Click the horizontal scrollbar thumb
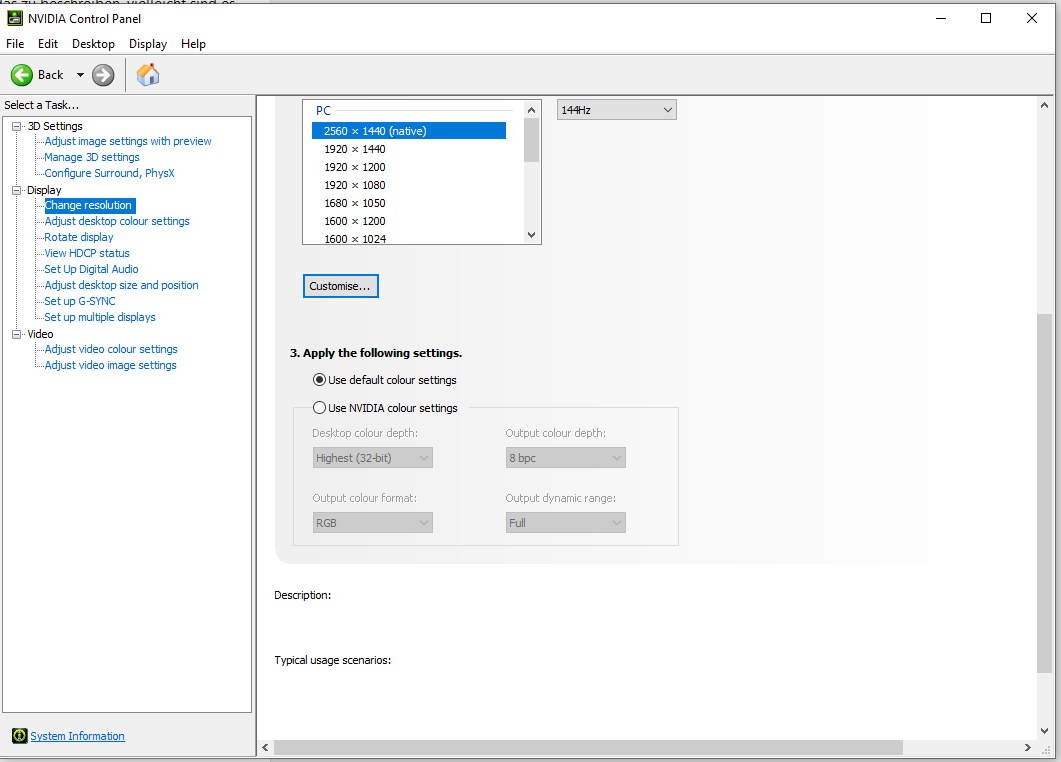This screenshot has height=762, width=1061. tap(588, 748)
